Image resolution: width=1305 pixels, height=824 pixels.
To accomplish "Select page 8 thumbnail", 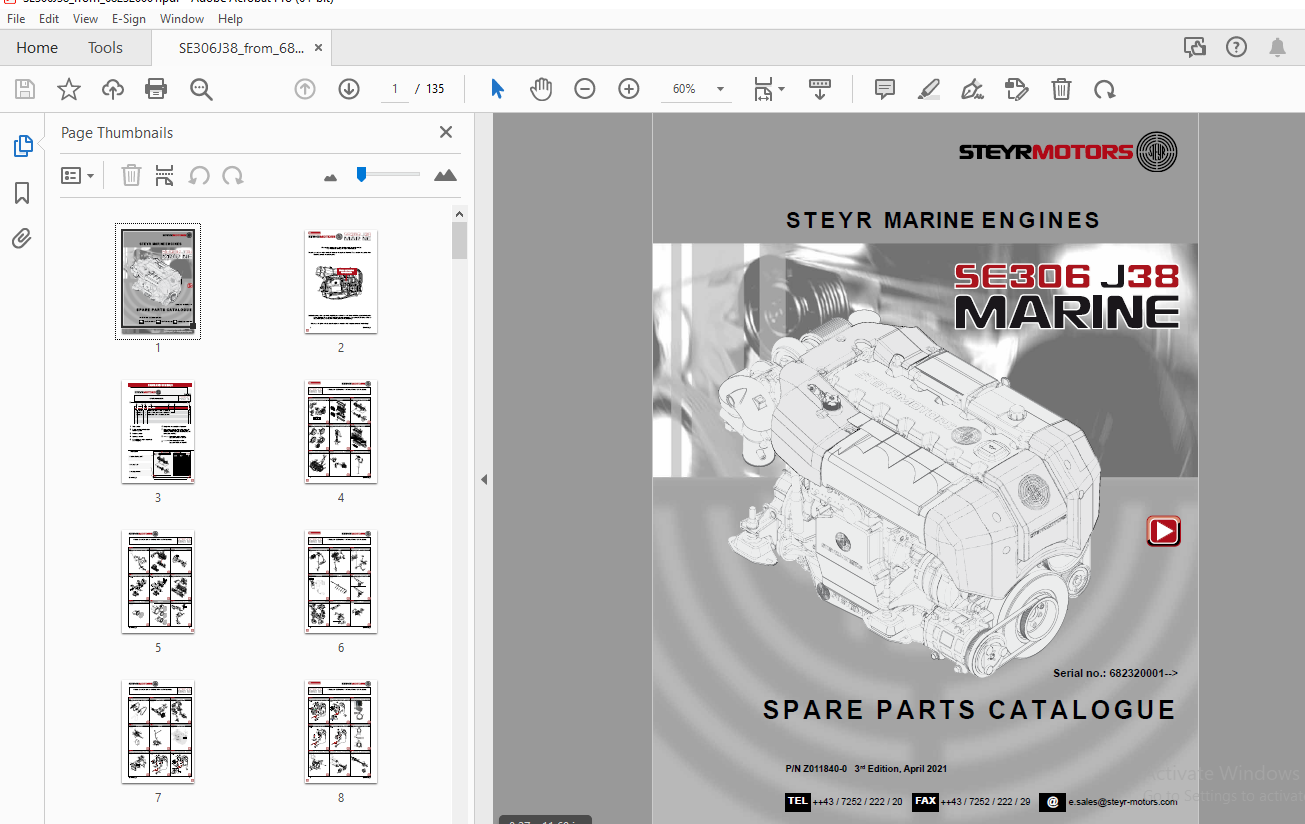I will point(341,731).
